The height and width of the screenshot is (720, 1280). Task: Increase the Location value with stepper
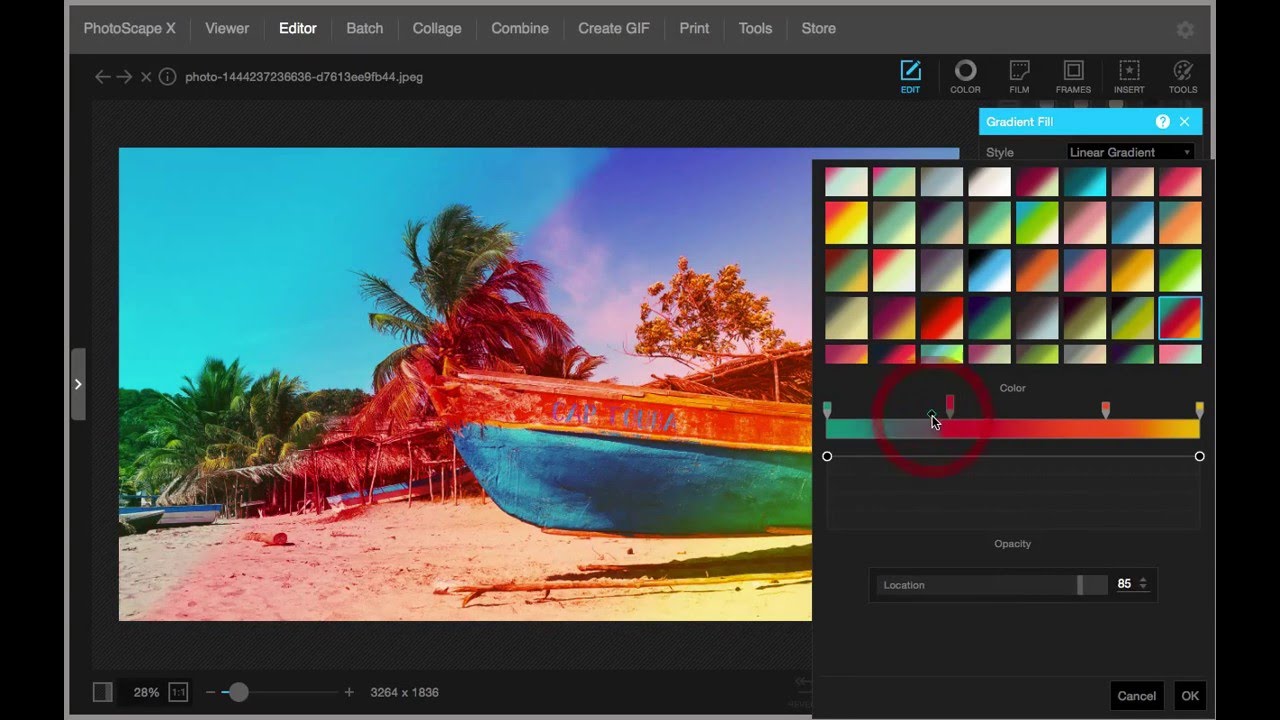[1143, 580]
